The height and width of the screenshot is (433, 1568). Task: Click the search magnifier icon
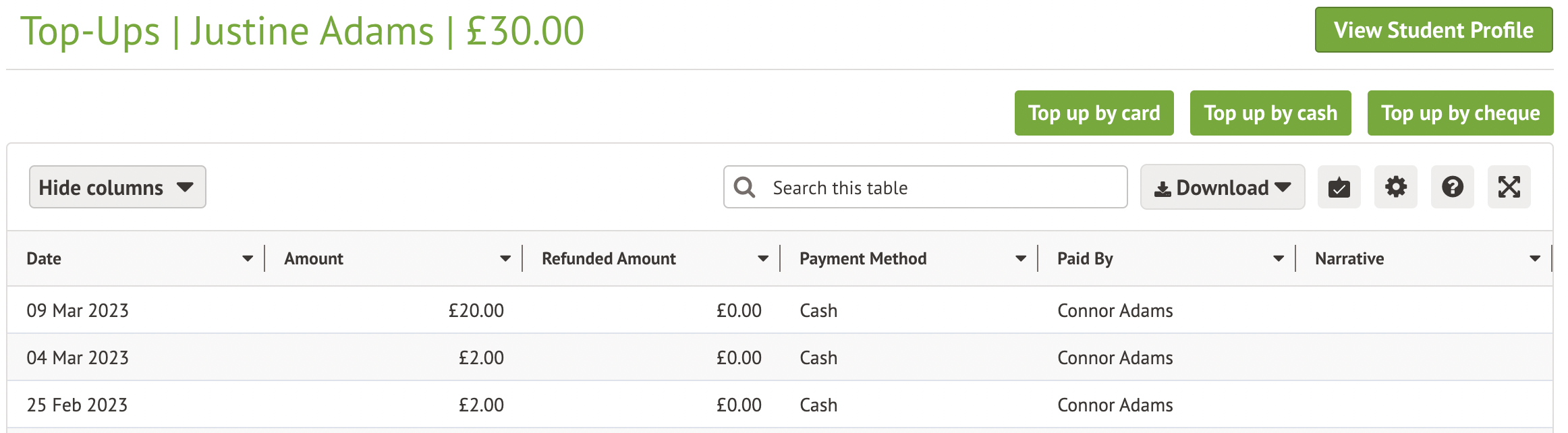pyautogui.click(x=744, y=187)
